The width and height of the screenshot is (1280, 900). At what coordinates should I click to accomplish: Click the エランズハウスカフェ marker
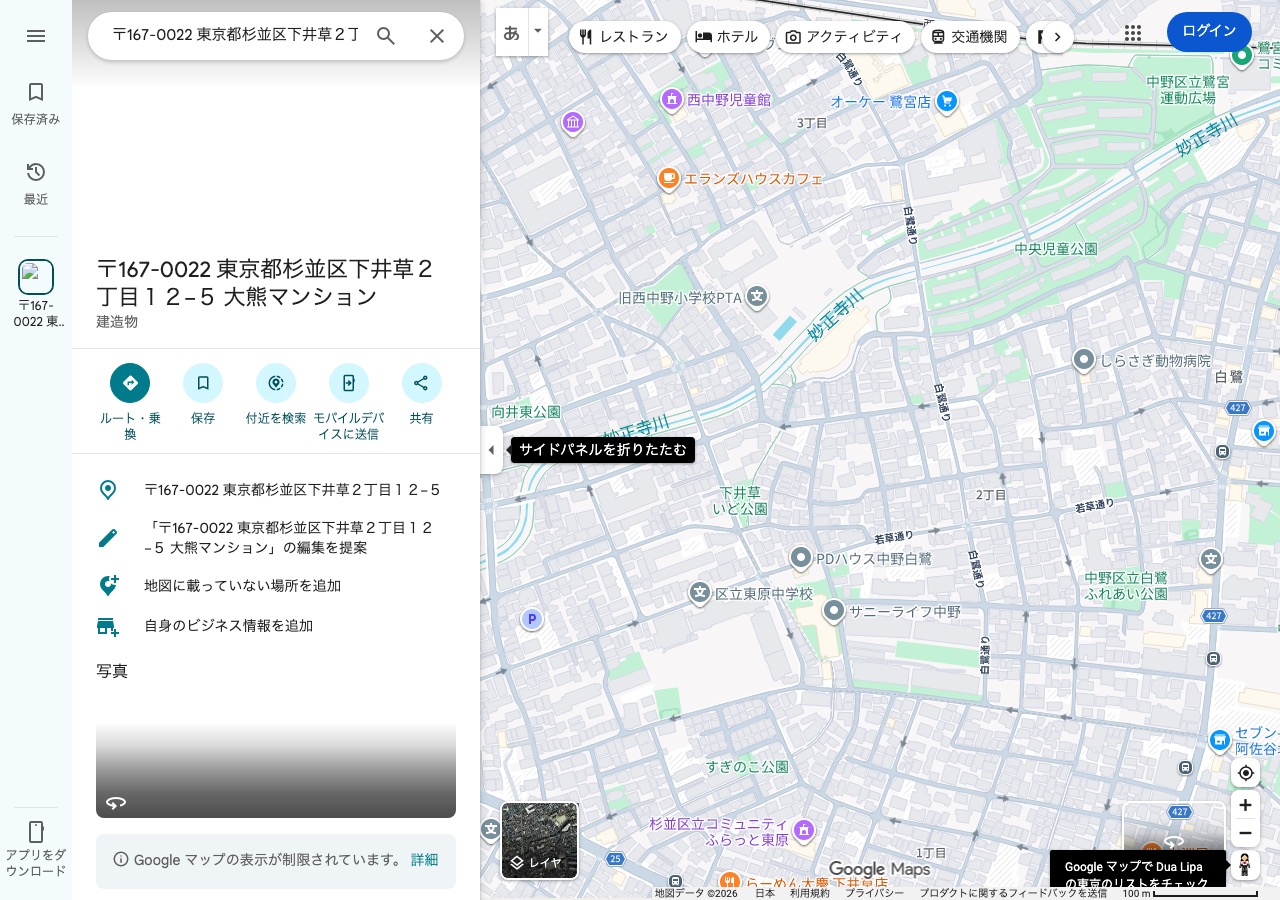(669, 178)
